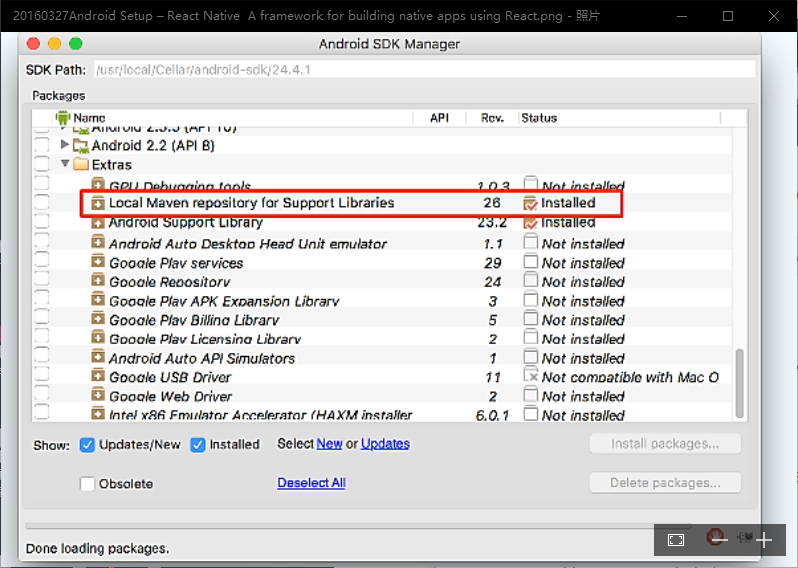Click the revision 23.2 cell

click(x=492, y=222)
